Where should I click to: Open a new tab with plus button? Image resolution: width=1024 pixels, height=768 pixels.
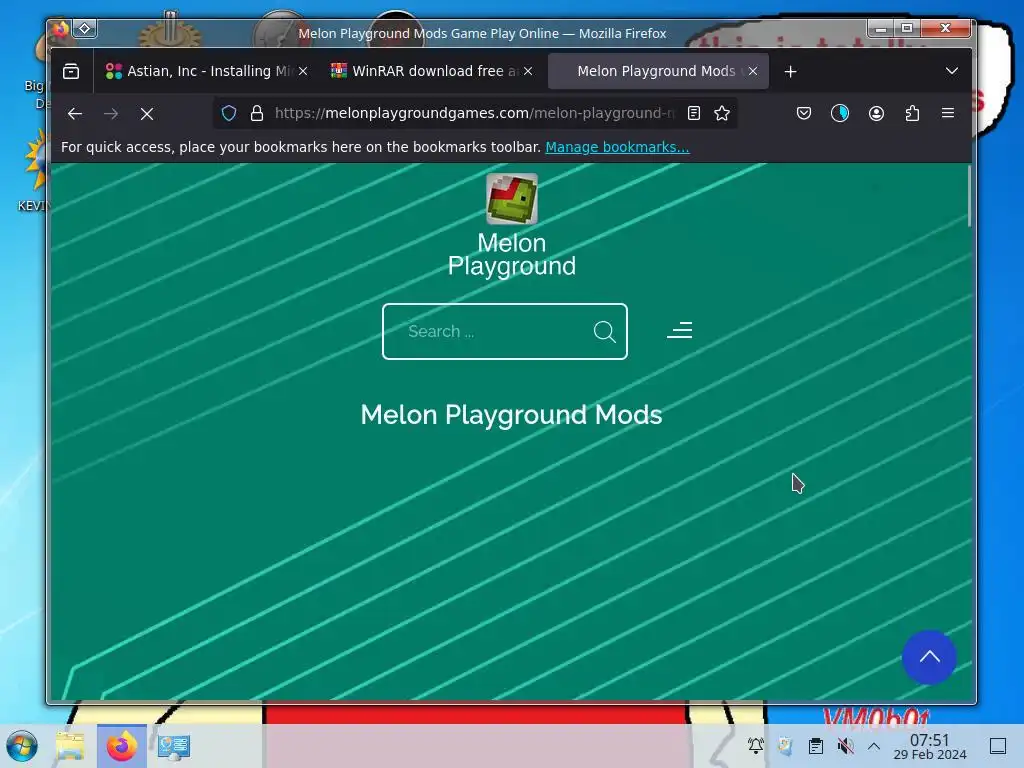(x=790, y=71)
